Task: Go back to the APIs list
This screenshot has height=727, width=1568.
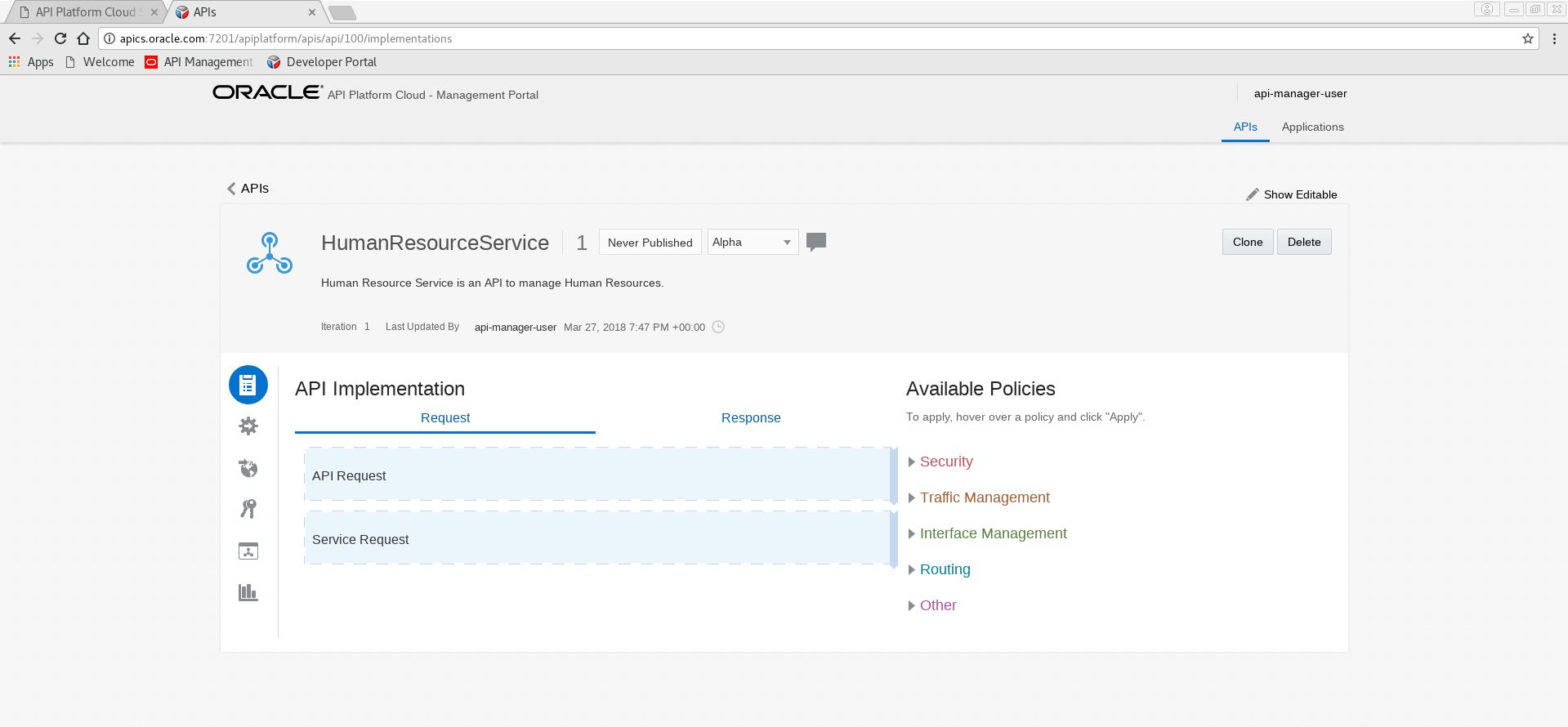Action: (248, 188)
